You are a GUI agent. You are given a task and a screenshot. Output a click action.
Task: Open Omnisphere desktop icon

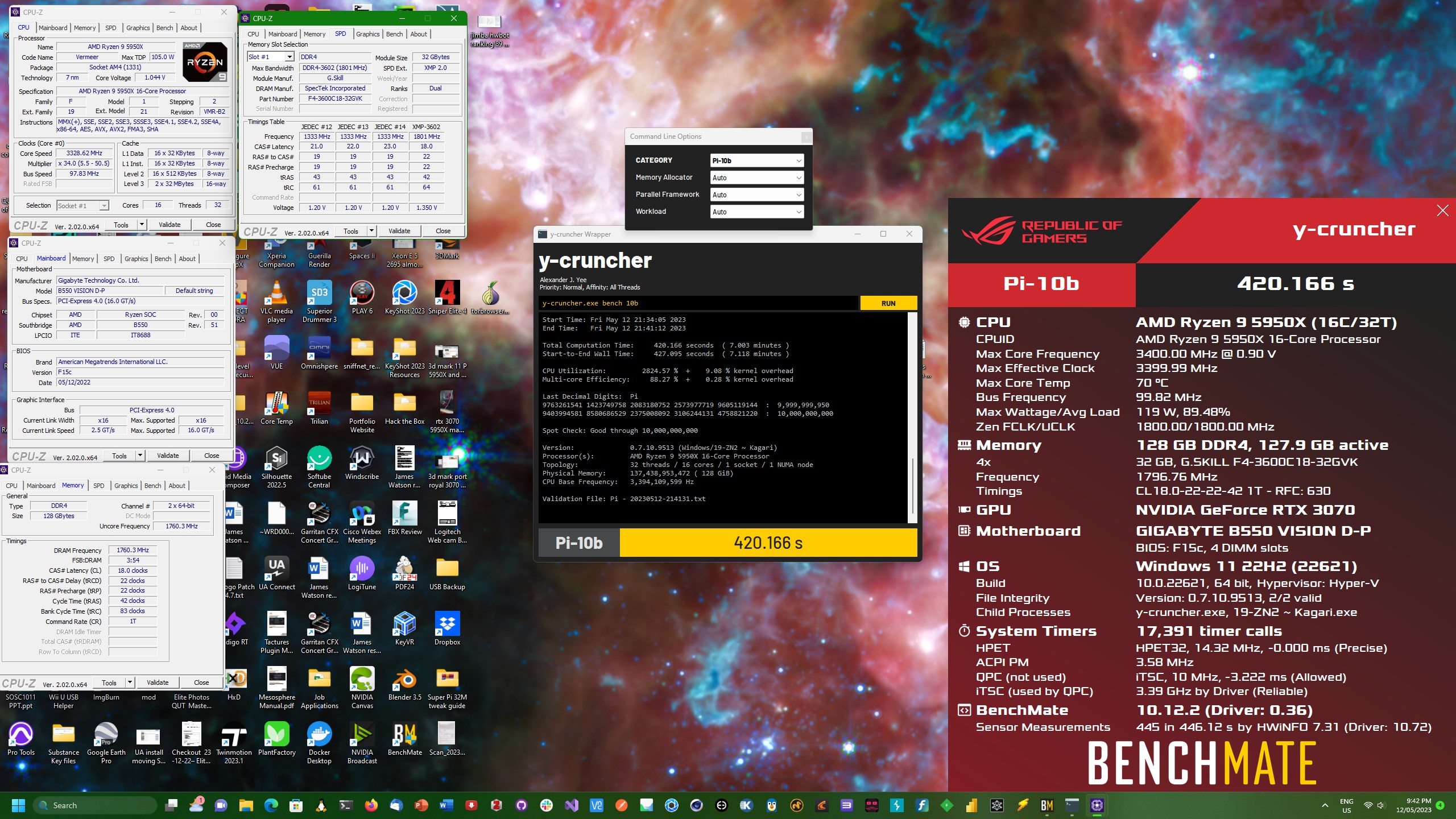tap(319, 353)
